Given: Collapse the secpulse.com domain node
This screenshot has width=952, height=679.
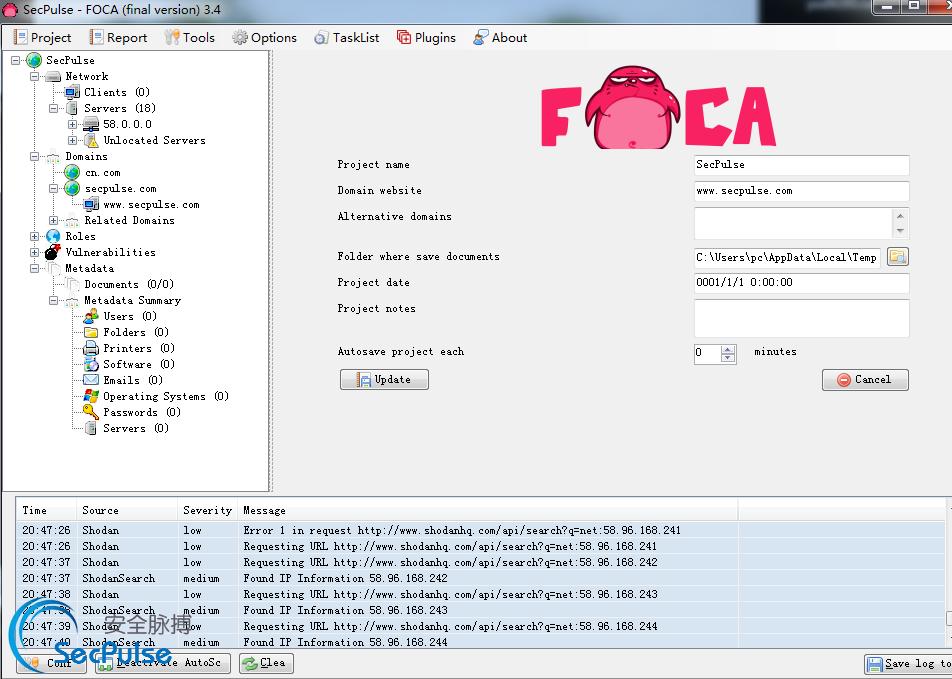Looking at the screenshot, I should pos(53,188).
